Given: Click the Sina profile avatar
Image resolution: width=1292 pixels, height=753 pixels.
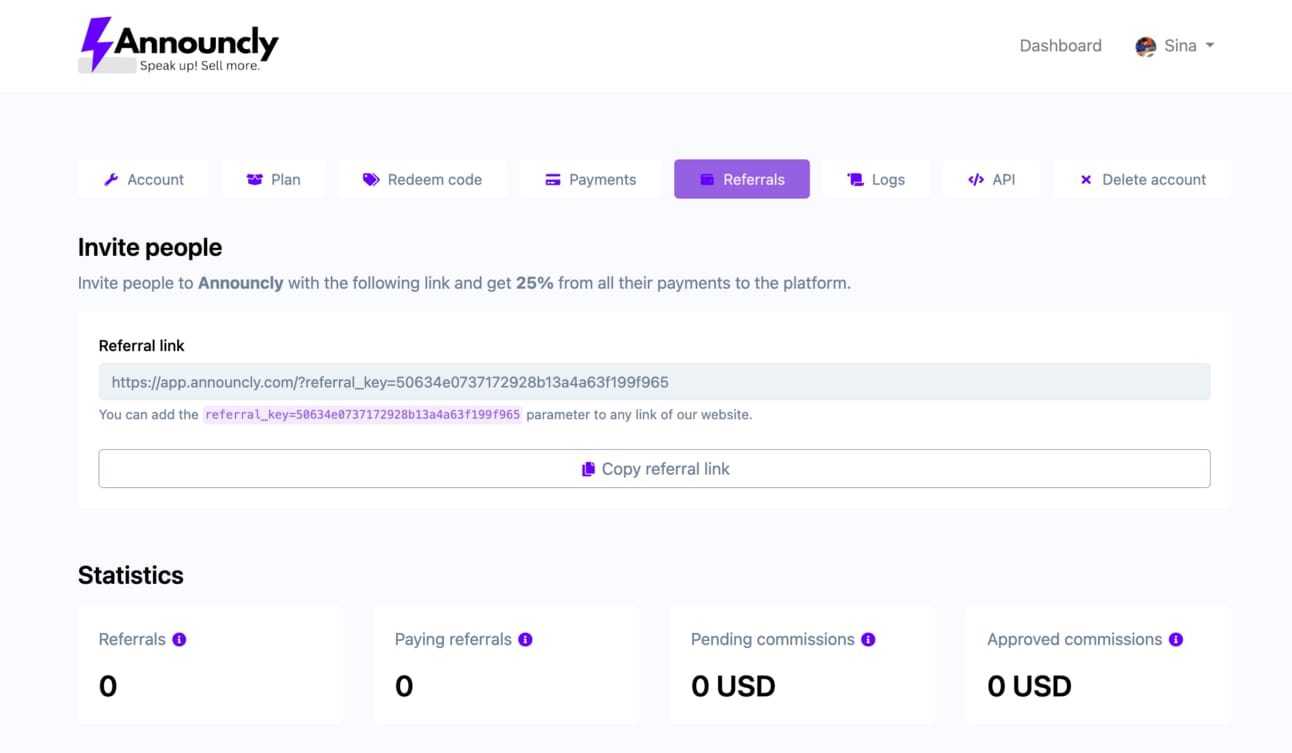Looking at the screenshot, I should tap(1146, 46).
